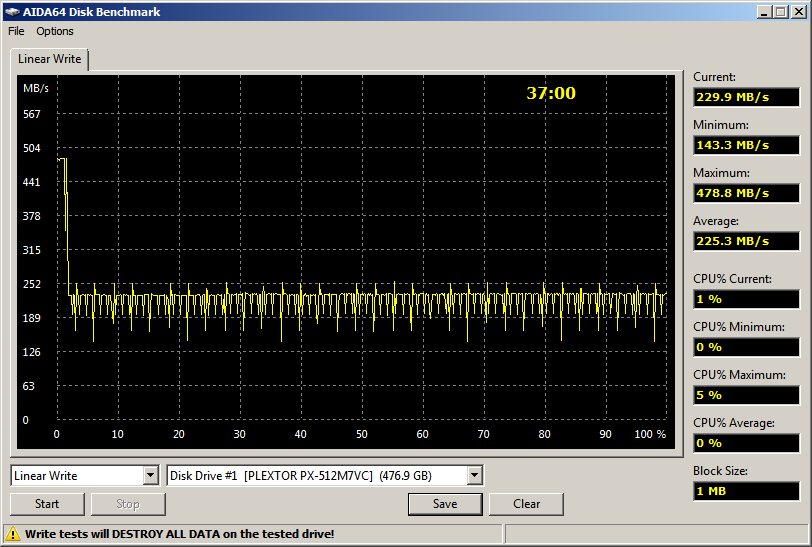This screenshot has width=812, height=547.
Task: Click the yellow warning icon in status bar
Action: click(x=14, y=534)
